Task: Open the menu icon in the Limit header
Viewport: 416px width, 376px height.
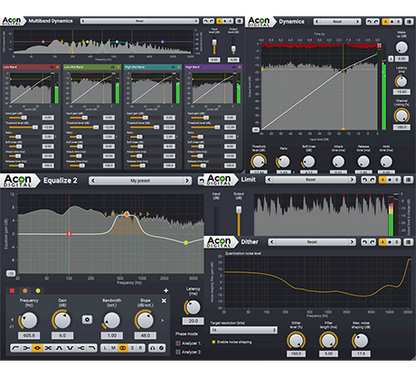Action: (408, 180)
